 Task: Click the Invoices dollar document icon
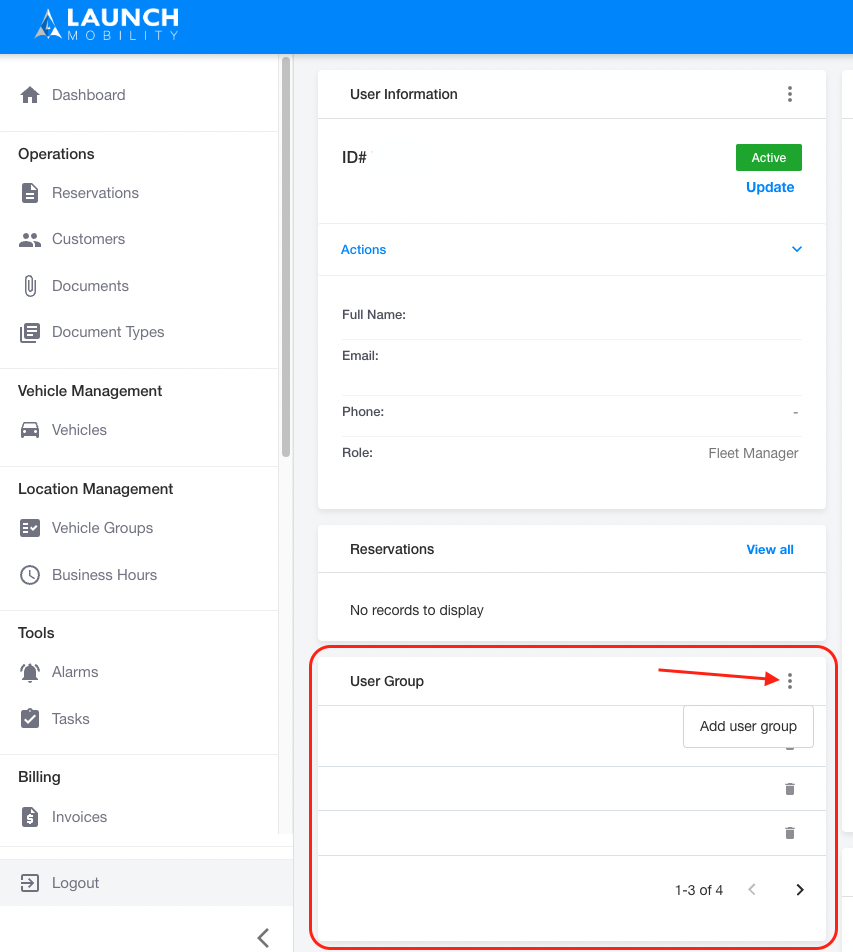[x=30, y=817]
